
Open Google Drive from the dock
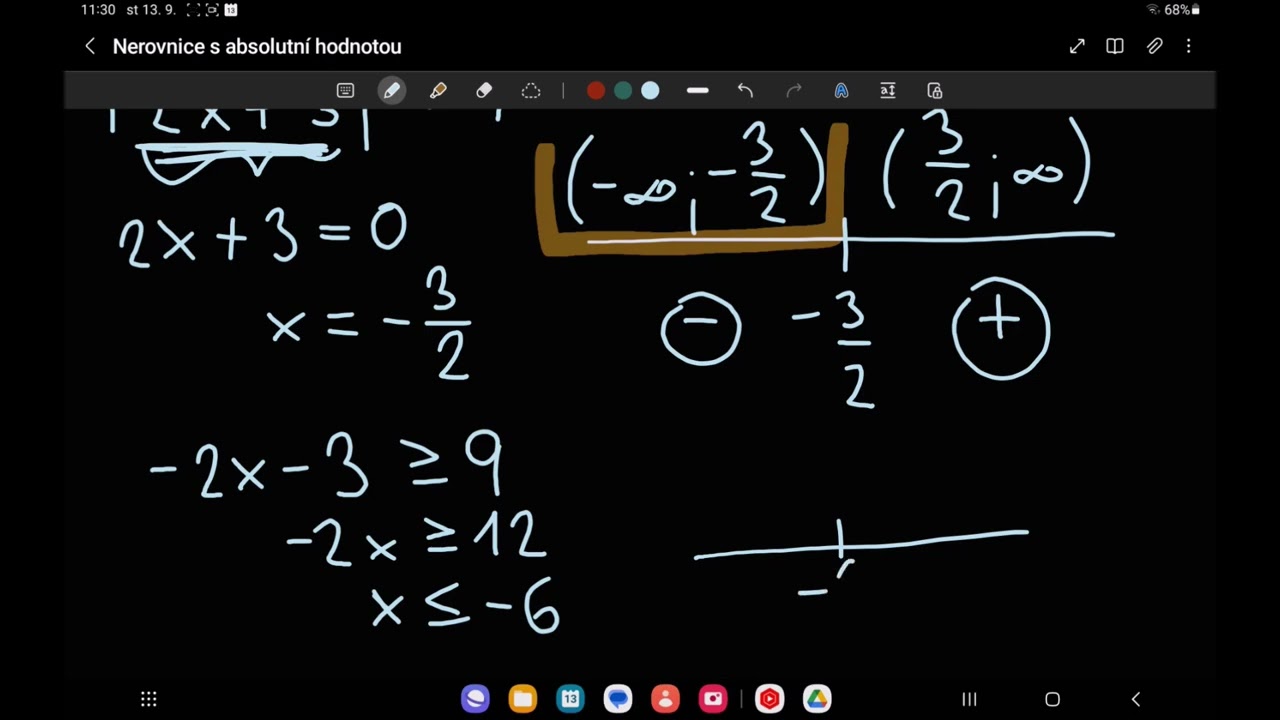pyautogui.click(x=817, y=699)
